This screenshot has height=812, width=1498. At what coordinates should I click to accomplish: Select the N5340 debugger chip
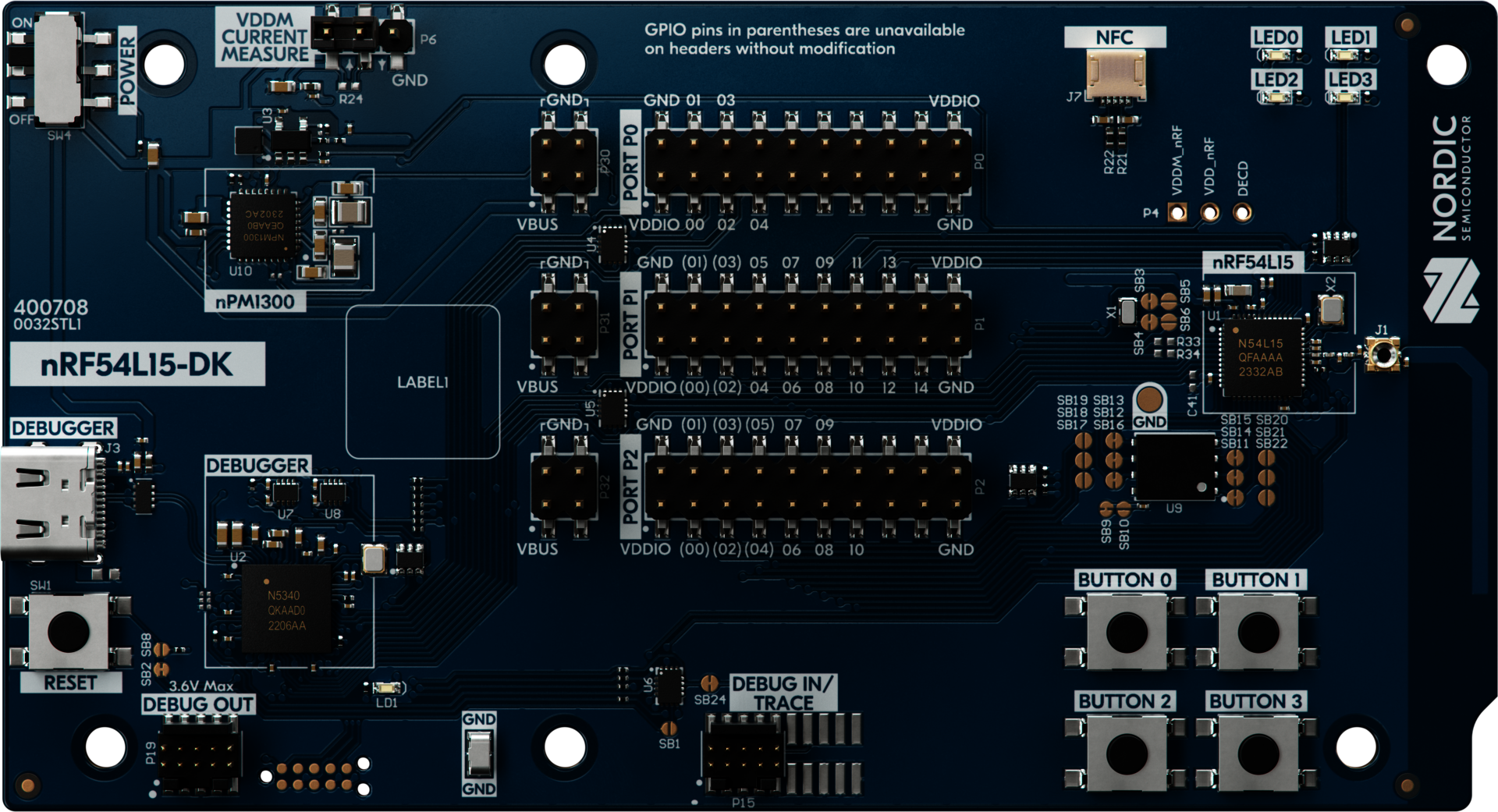(286, 610)
